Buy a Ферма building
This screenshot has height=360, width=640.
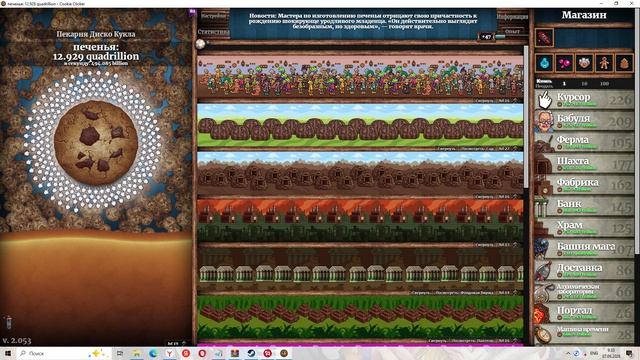pos(584,142)
